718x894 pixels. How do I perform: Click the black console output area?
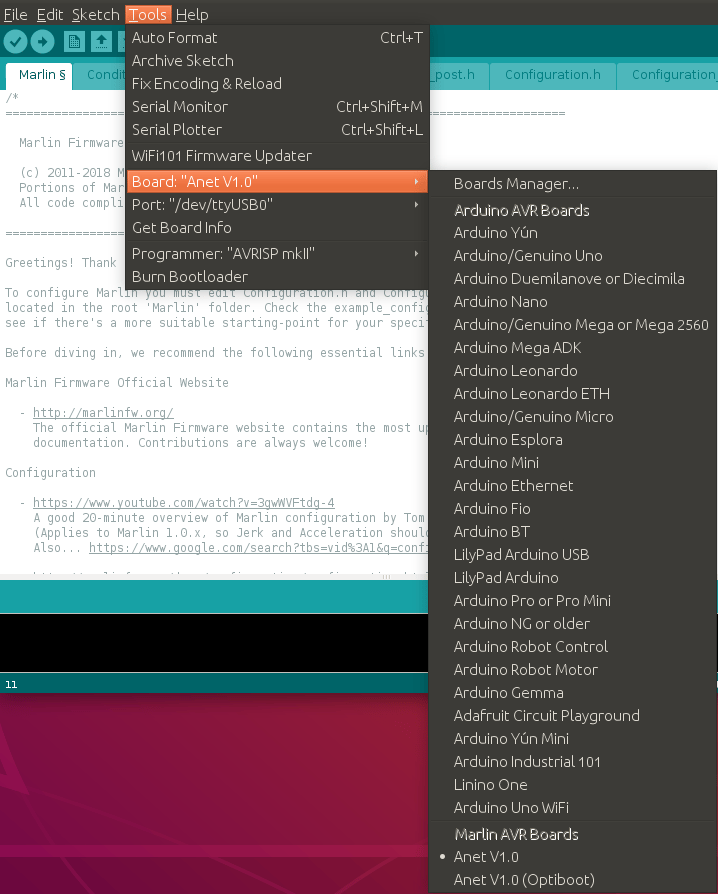tap(214, 643)
